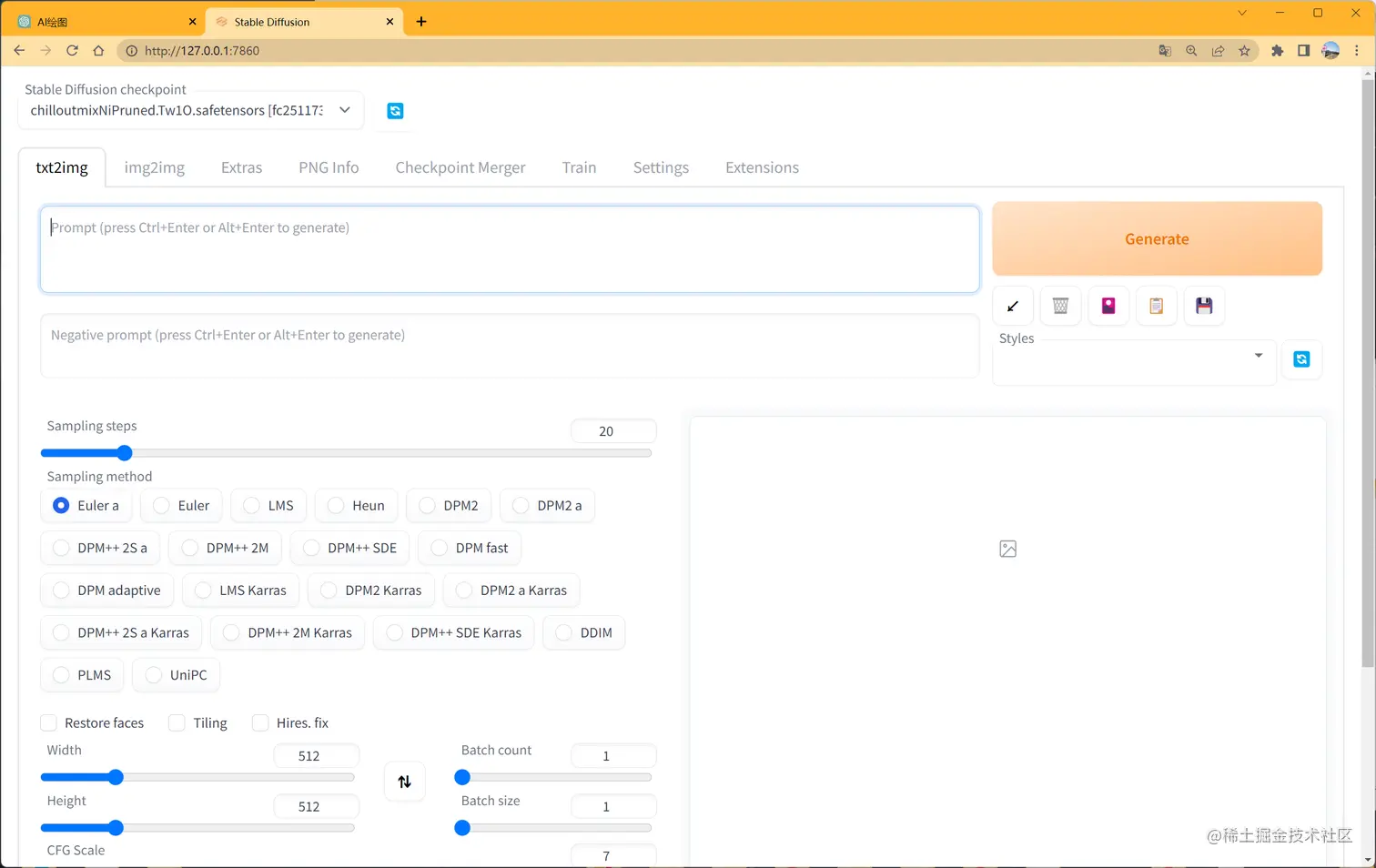1376x868 pixels.
Task: Focus the browser address bar URL
Action: coord(202,51)
